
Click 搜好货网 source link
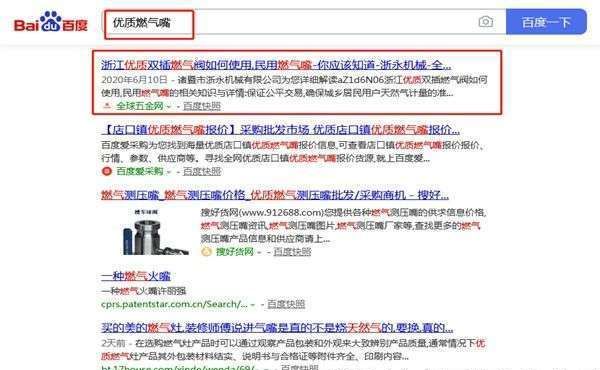(235, 251)
